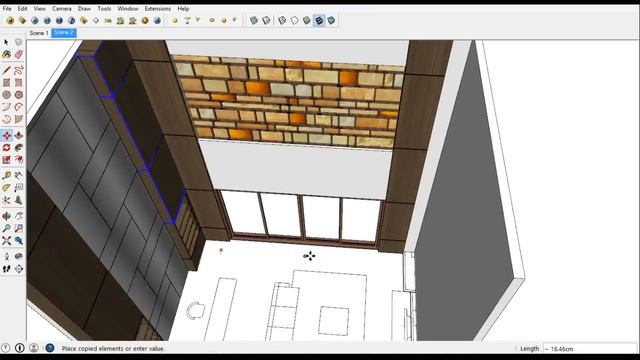Select the Protractor tool

pyautogui.click(x=6, y=188)
